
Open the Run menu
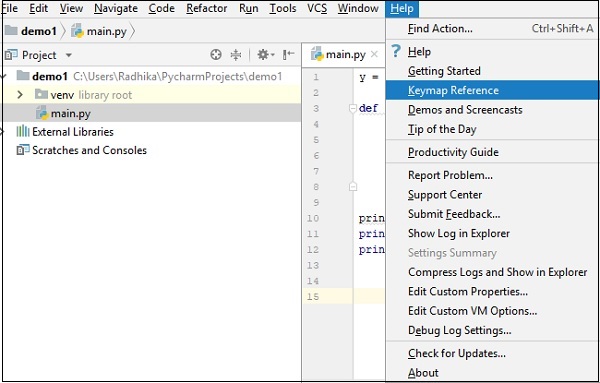(249, 8)
